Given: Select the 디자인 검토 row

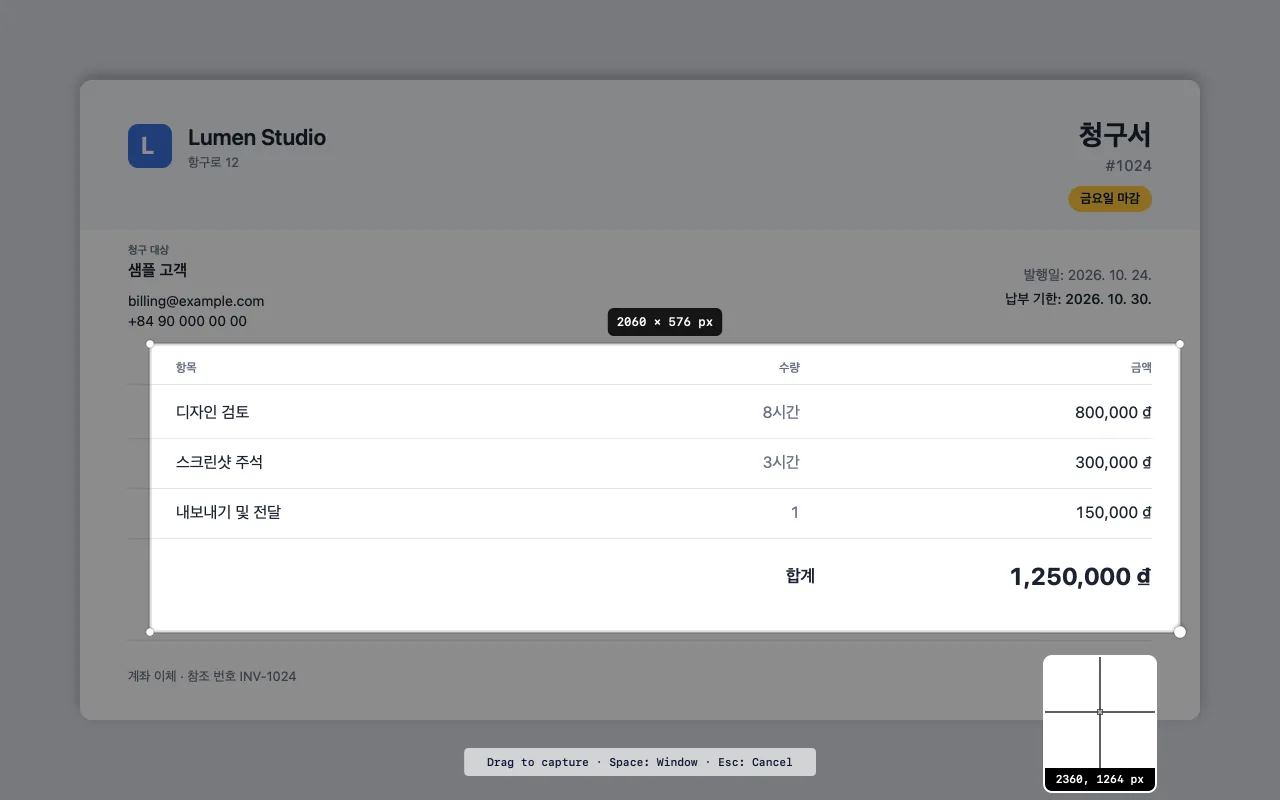Looking at the screenshot, I should tap(664, 412).
